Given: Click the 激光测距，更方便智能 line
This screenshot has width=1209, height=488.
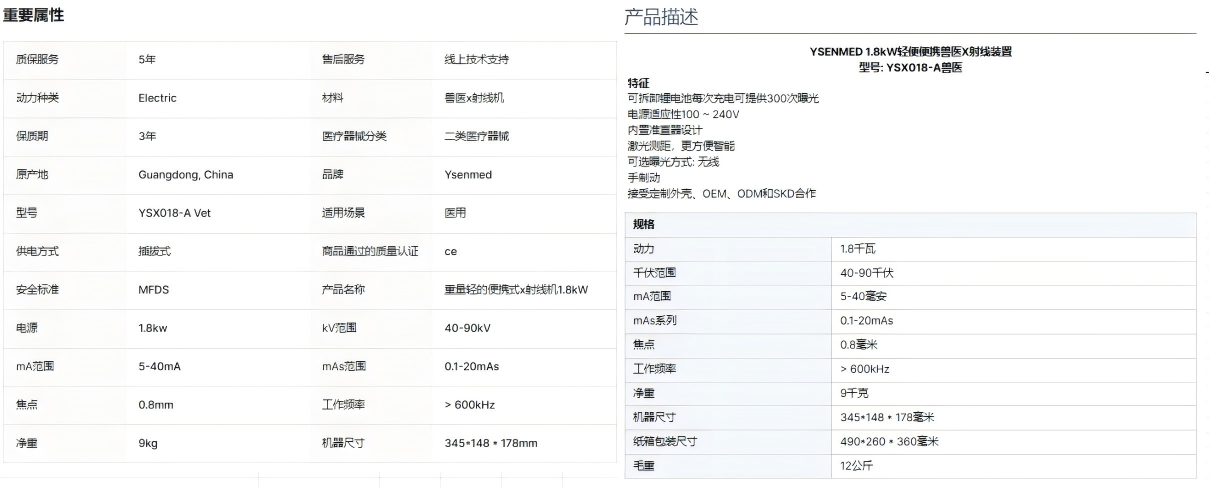Looking at the screenshot, I should (683, 146).
